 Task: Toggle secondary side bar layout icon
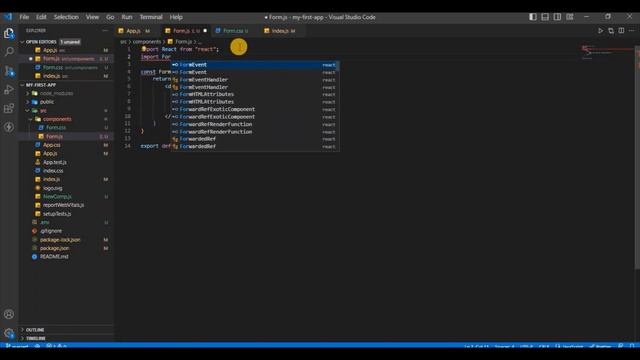(x=557, y=17)
